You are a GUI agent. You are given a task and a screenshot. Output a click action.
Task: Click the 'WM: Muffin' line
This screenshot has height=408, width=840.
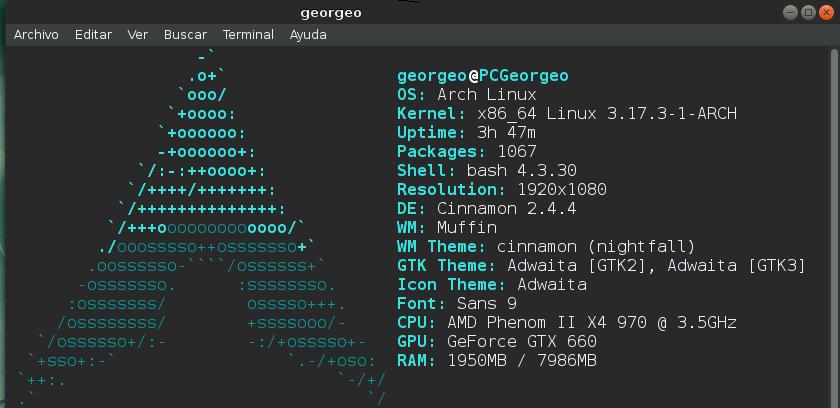[447, 228]
